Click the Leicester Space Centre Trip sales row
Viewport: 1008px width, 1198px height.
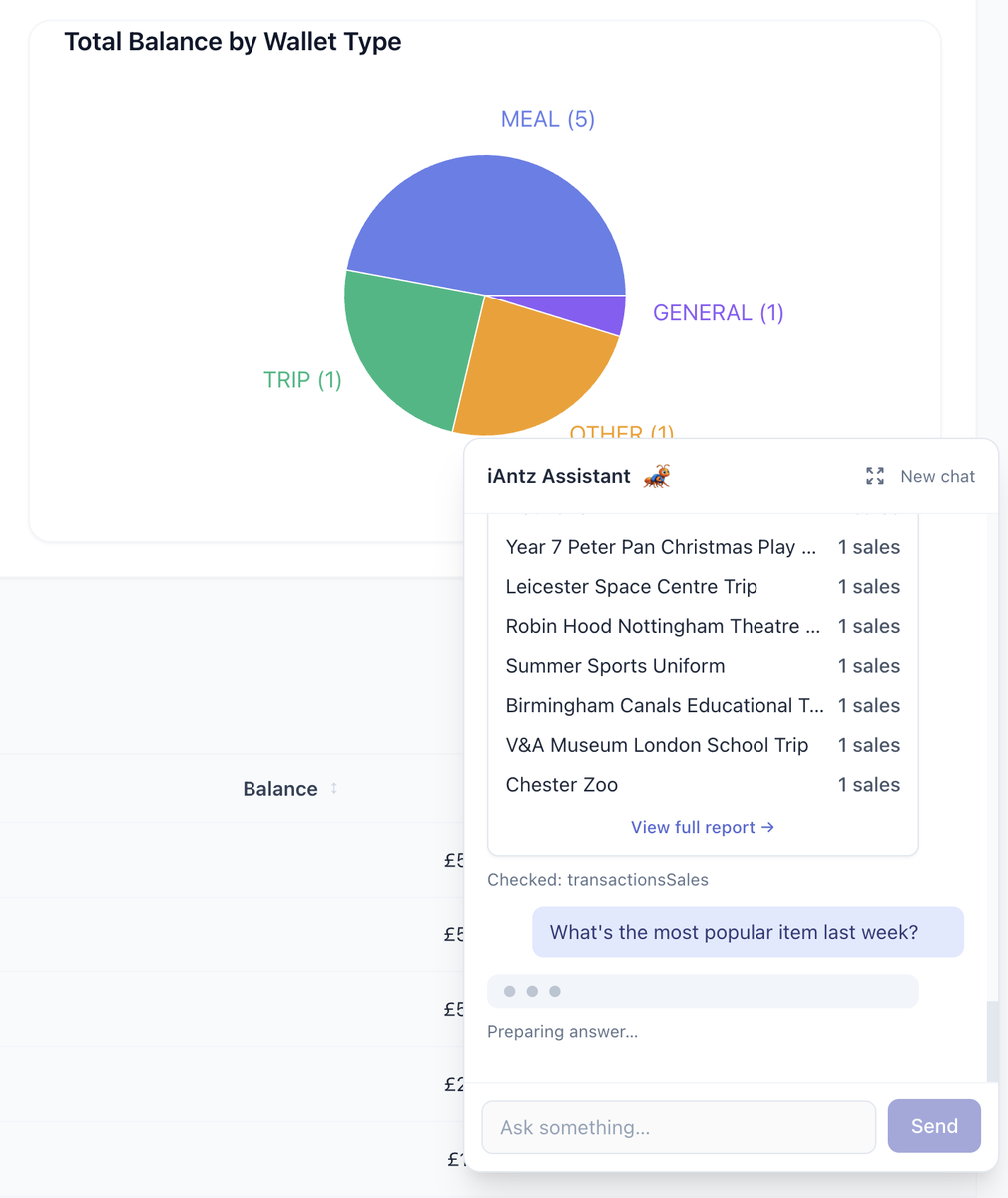(703, 587)
